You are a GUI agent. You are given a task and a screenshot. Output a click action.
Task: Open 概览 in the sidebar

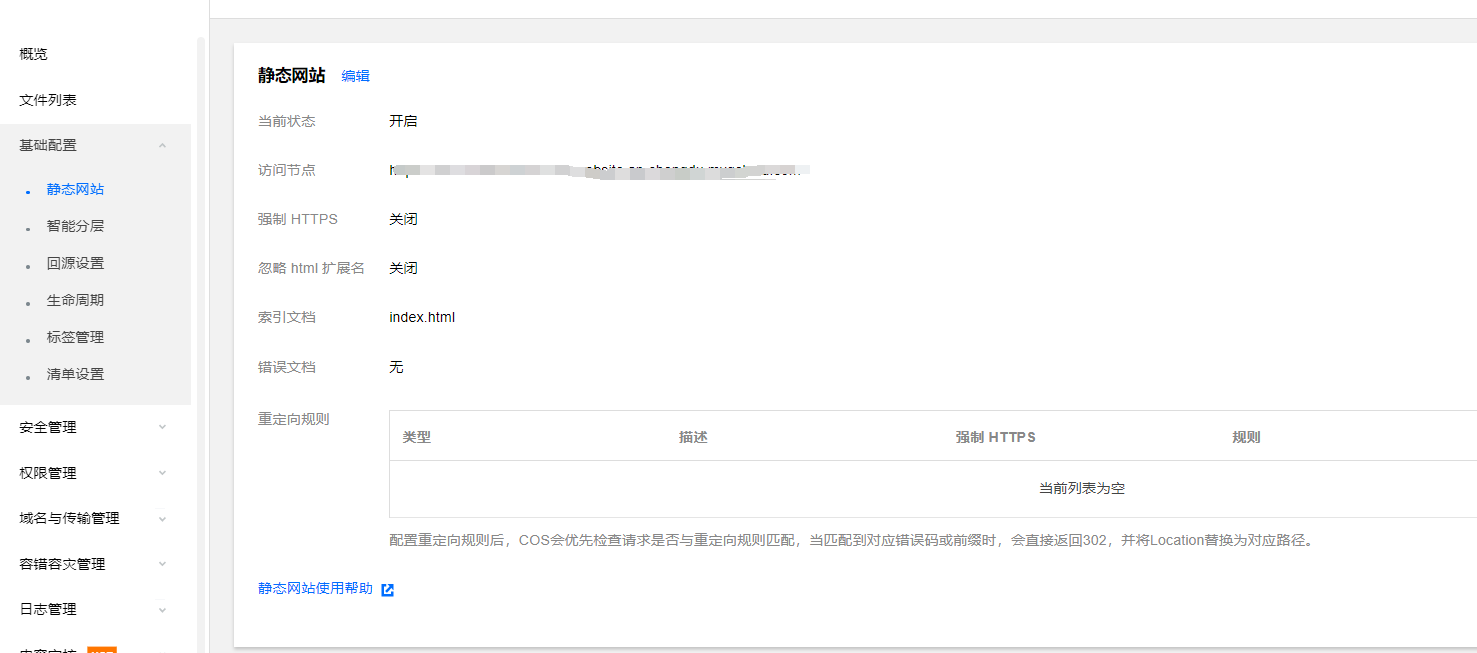[x=34, y=54]
